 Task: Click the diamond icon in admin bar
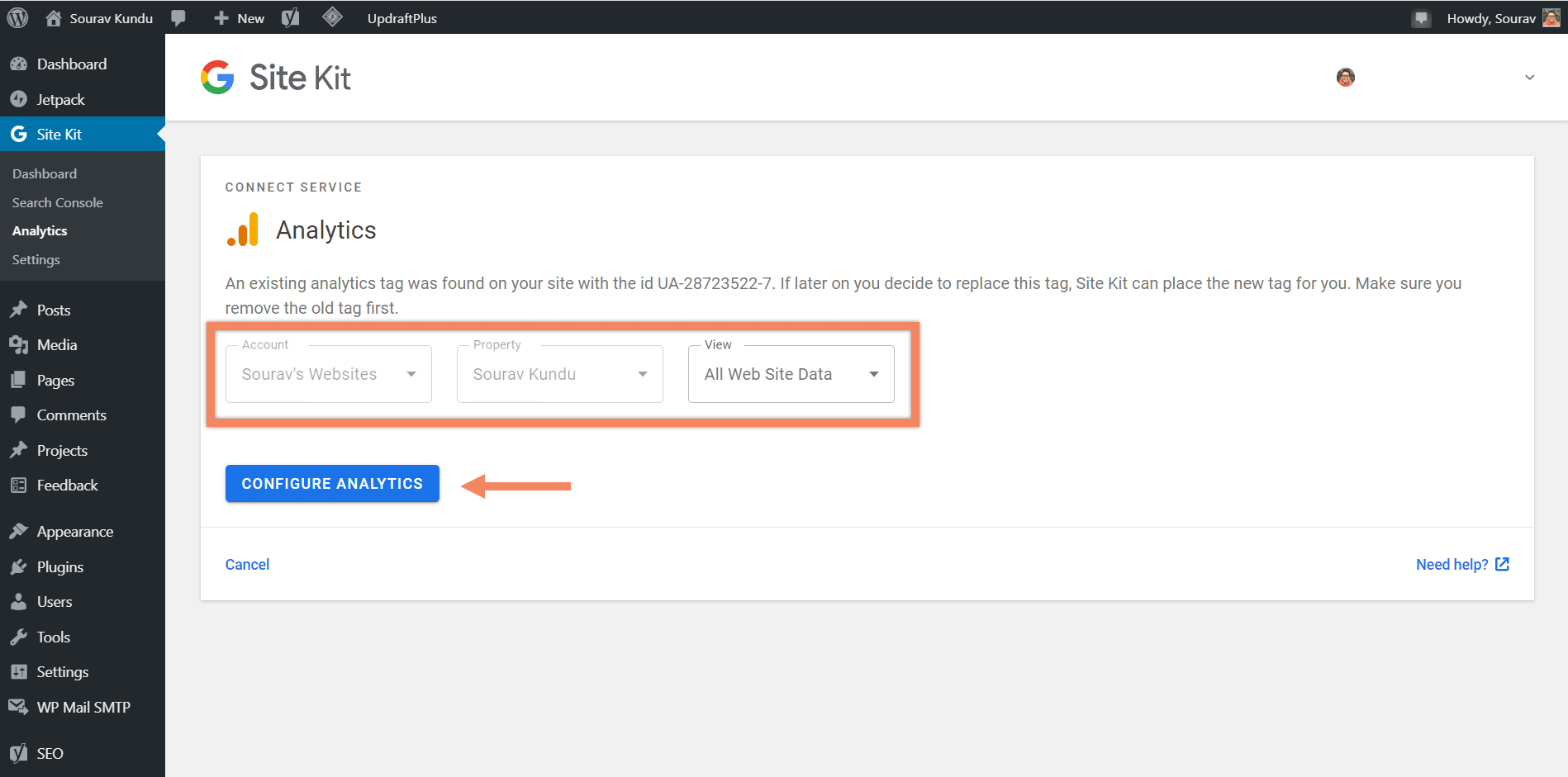coord(332,17)
